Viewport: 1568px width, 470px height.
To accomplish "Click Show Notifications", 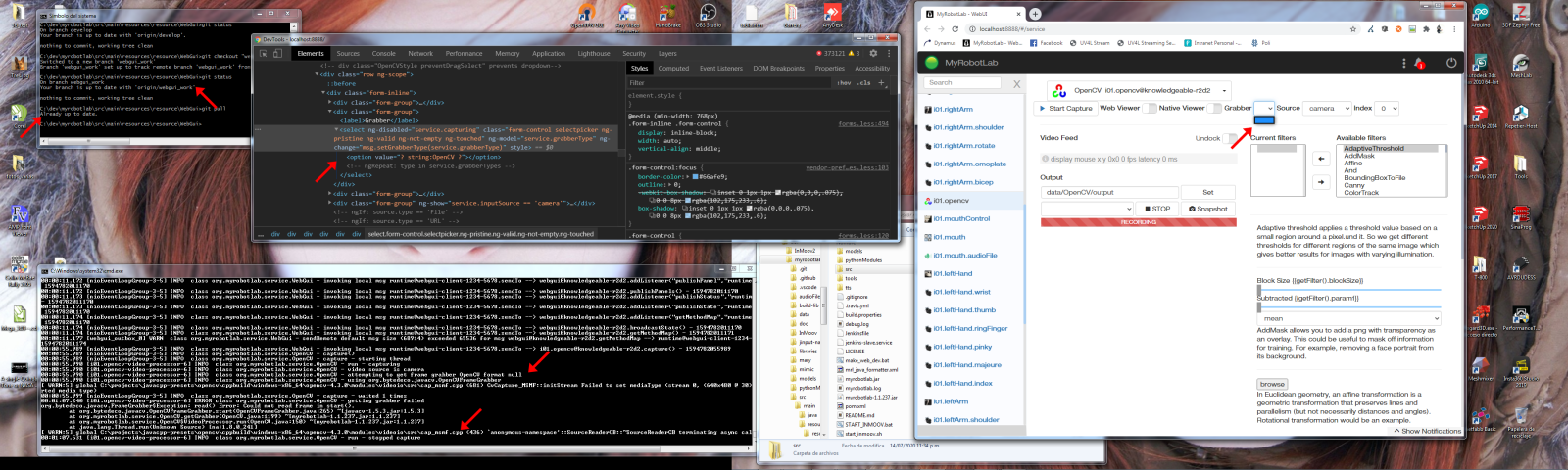I will tap(1427, 431).
